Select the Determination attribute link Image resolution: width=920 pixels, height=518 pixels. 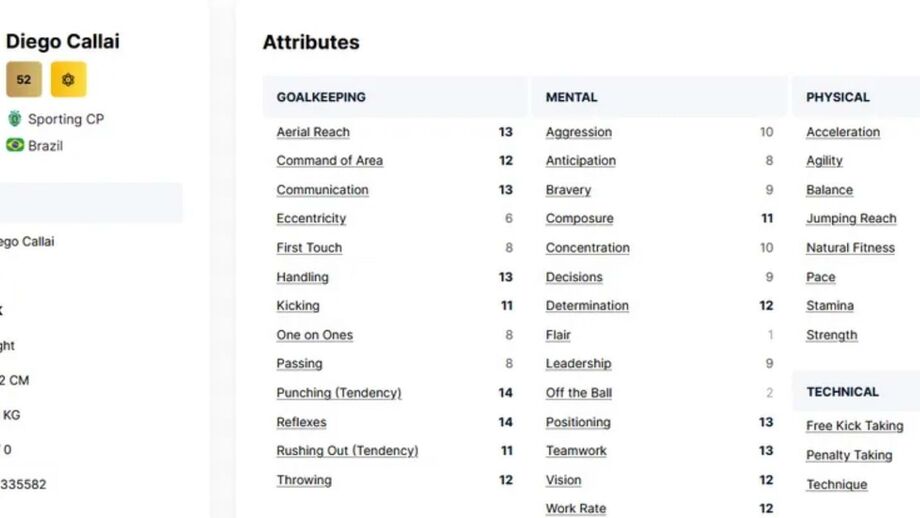point(587,306)
